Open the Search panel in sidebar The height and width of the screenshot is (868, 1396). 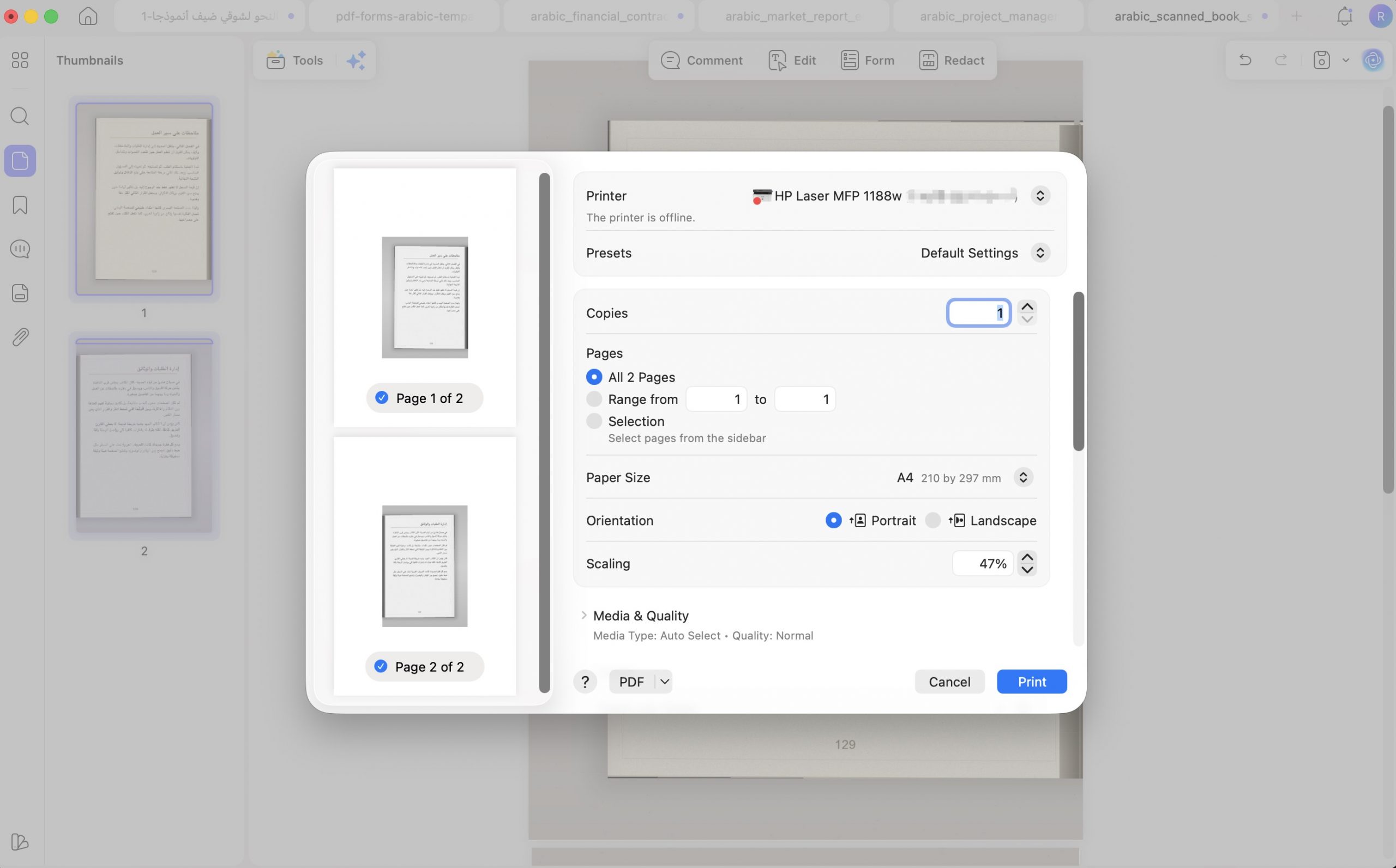[20, 116]
